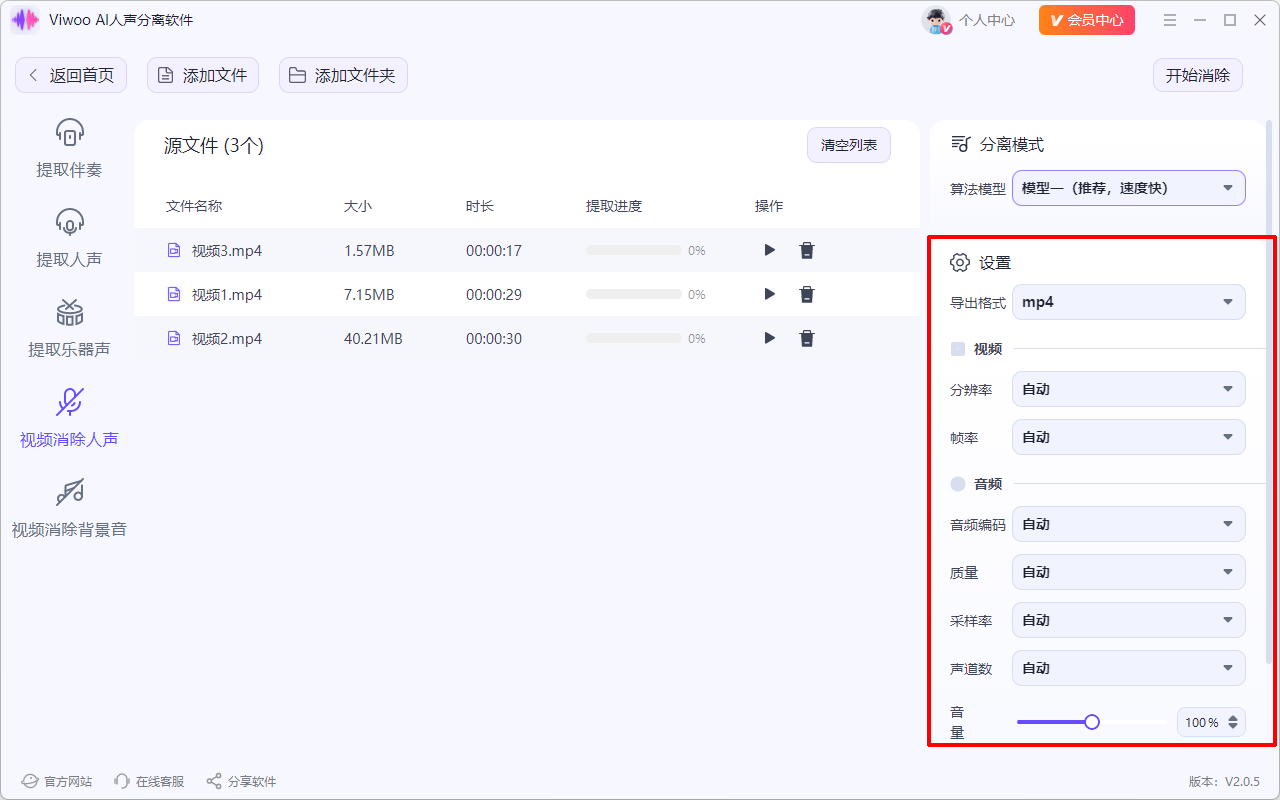Open 官方网站 link in the footer

coord(57,781)
